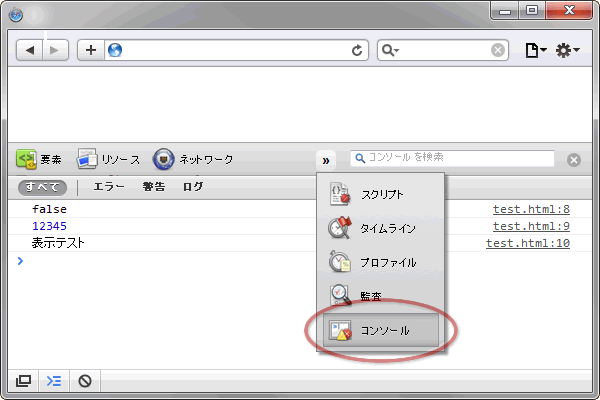Screen dimensions: 600x400
Task: Go back with the browser back arrow
Action: tap(29, 50)
